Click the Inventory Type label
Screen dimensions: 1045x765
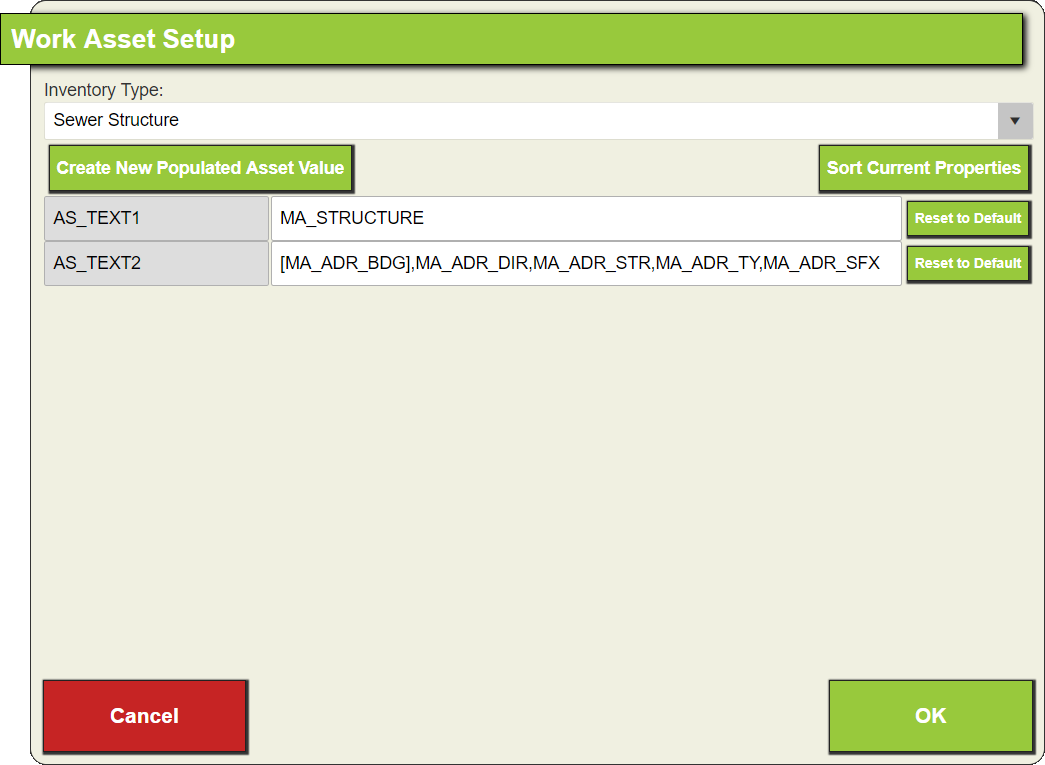tap(103, 90)
